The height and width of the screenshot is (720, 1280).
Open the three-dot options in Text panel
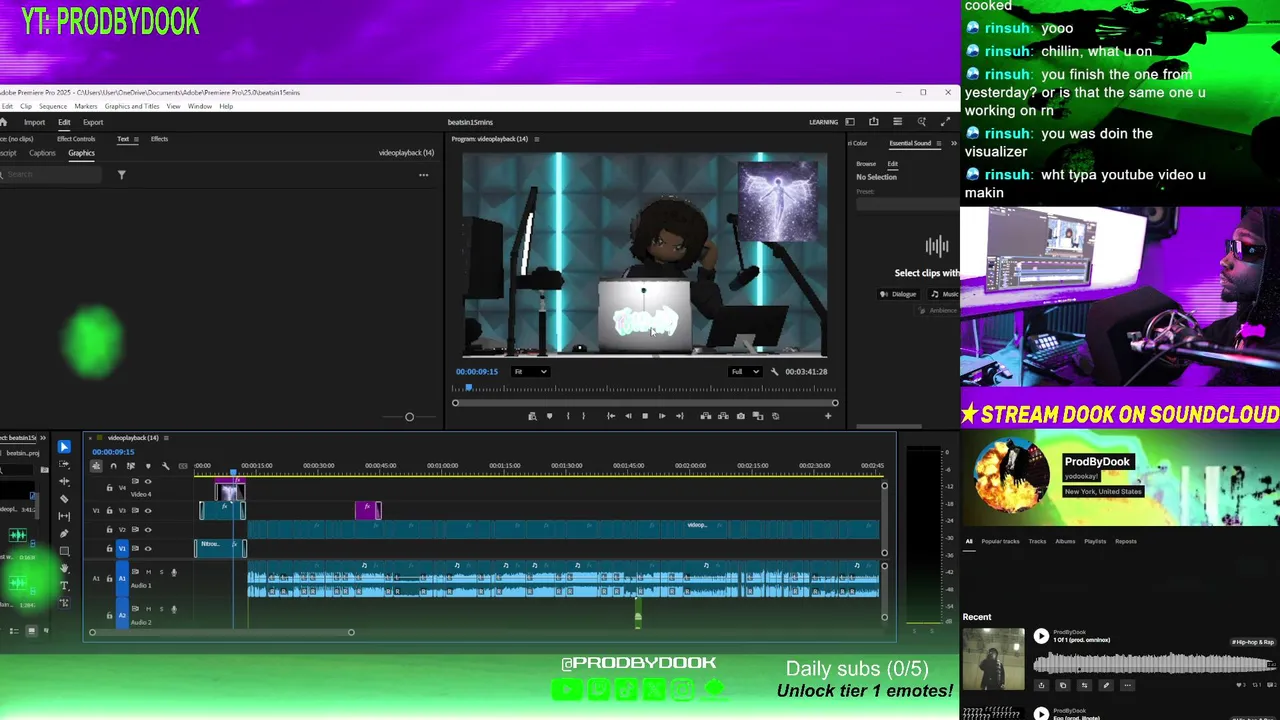point(423,175)
